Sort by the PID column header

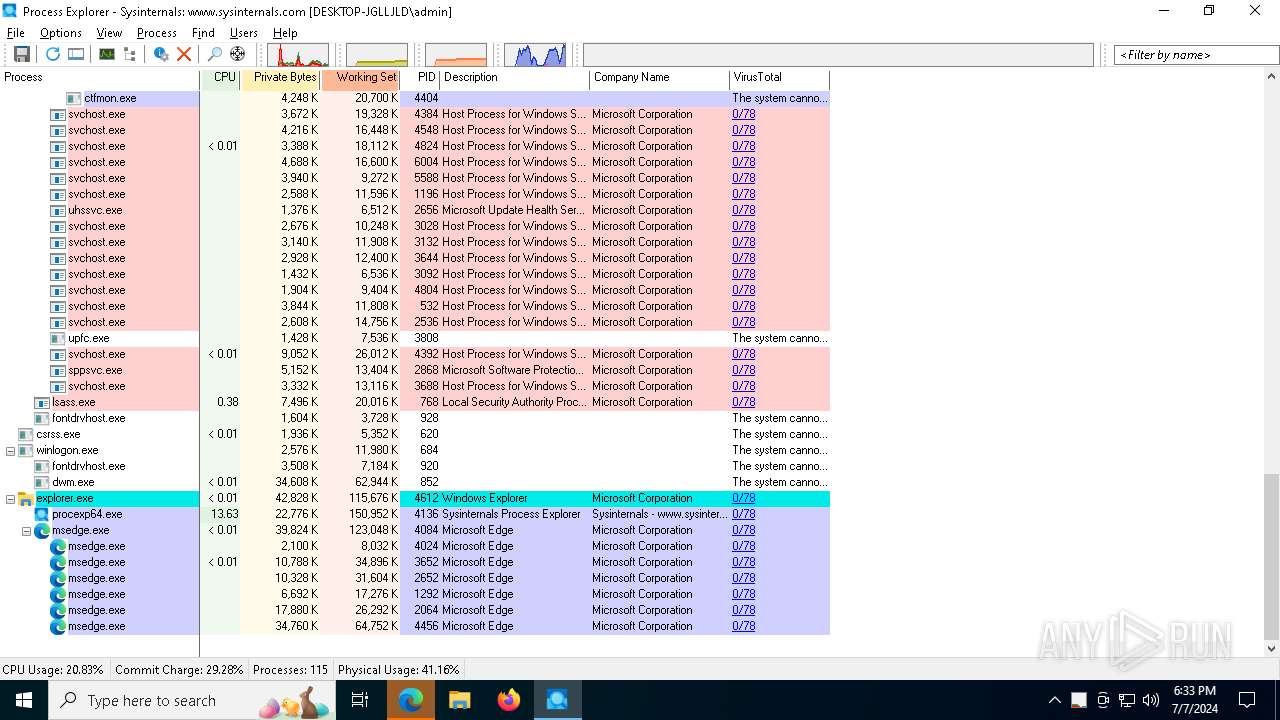coord(420,78)
